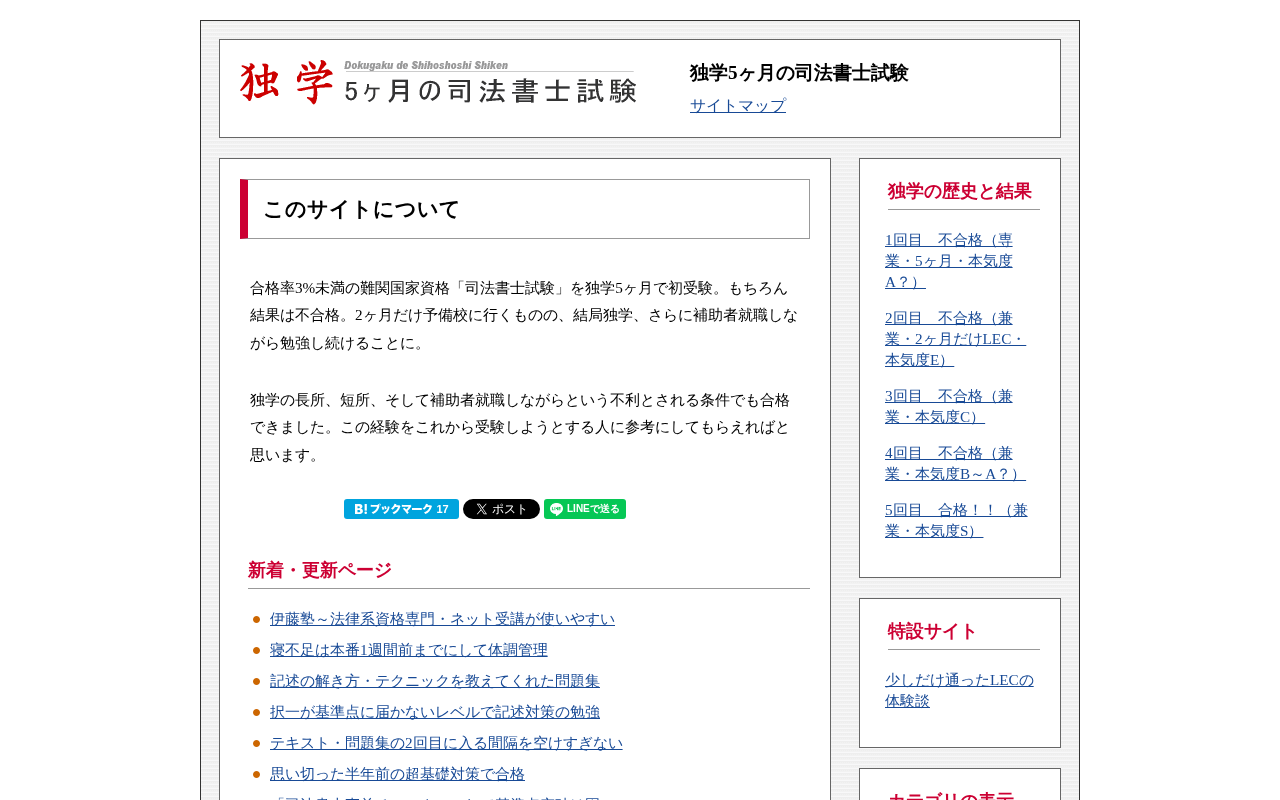Viewport: 1280px width, 800px height.
Task: Open 1回目 不合格（専業・5ヶ月） link
Action: [x=949, y=261]
